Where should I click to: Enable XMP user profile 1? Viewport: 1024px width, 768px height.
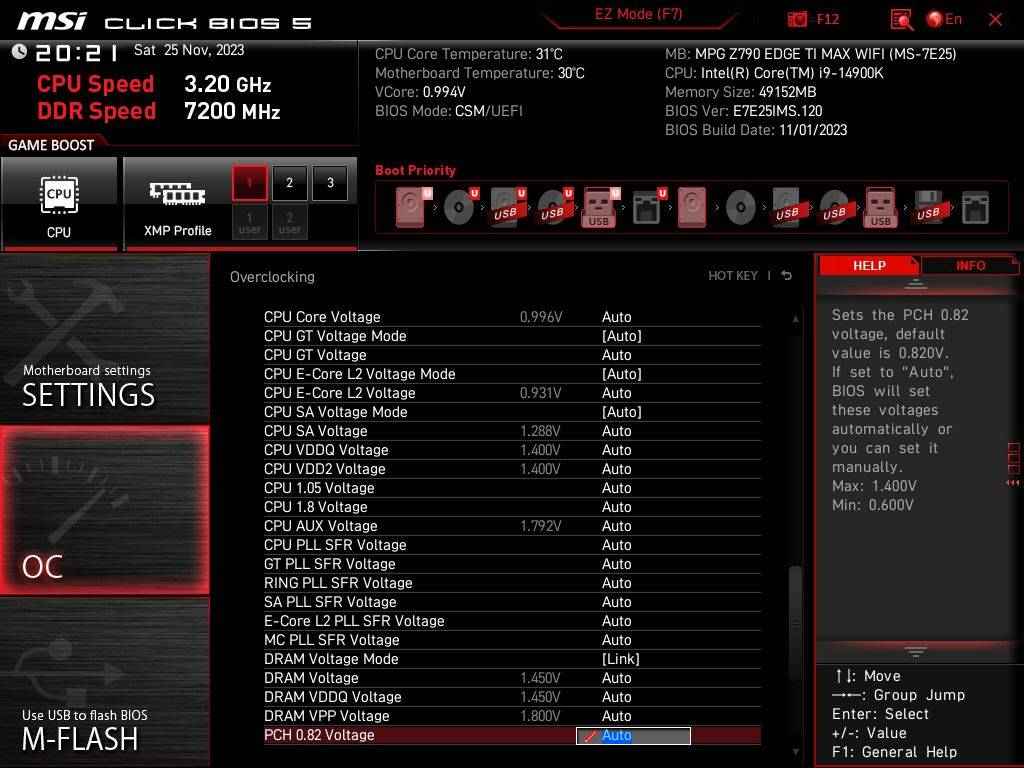[x=249, y=222]
